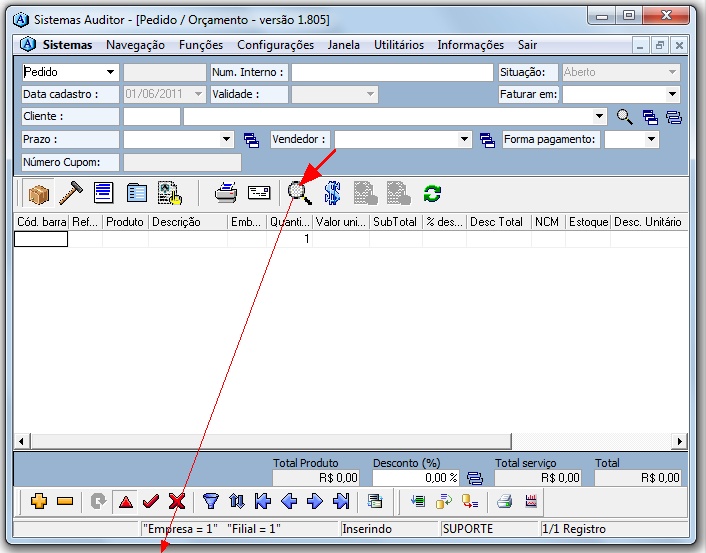Click the Desconto (%) input field
Screen dimensions: 706x553
click(x=416, y=478)
